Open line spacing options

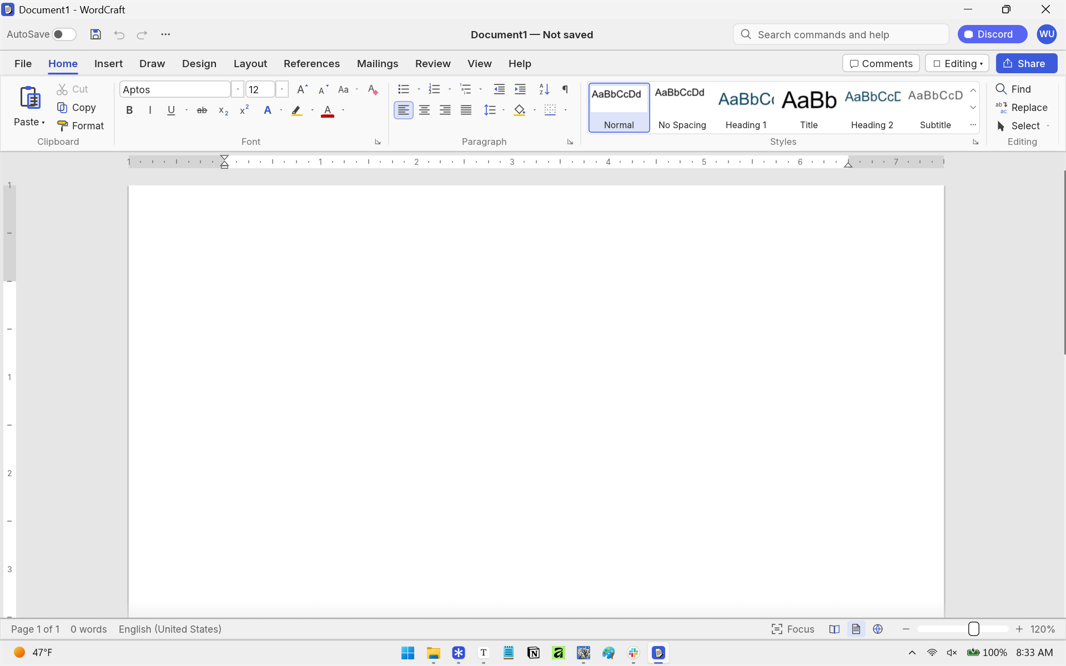tap(489, 110)
